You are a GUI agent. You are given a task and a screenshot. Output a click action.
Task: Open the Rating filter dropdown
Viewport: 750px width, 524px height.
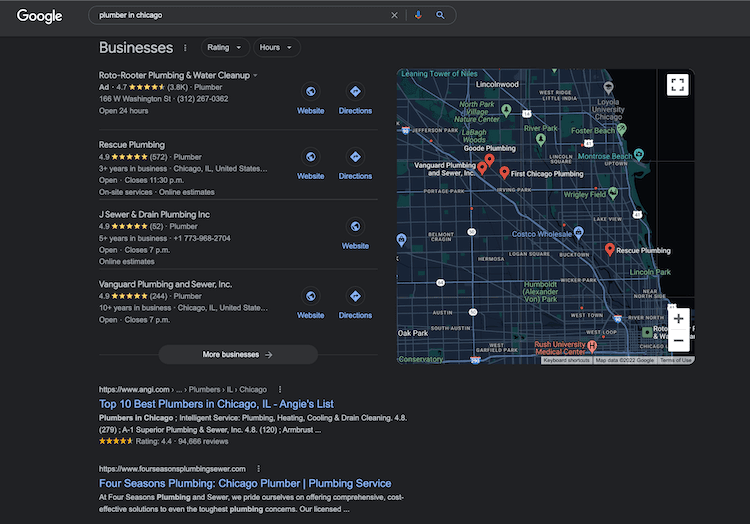coord(225,47)
